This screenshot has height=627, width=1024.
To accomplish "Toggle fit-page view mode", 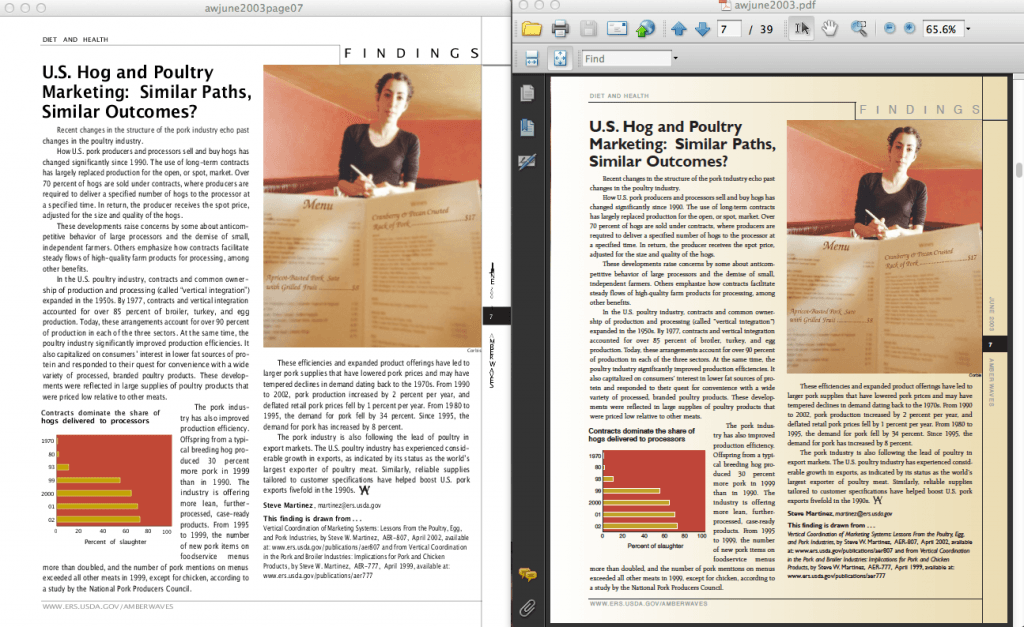I will click(x=560, y=58).
